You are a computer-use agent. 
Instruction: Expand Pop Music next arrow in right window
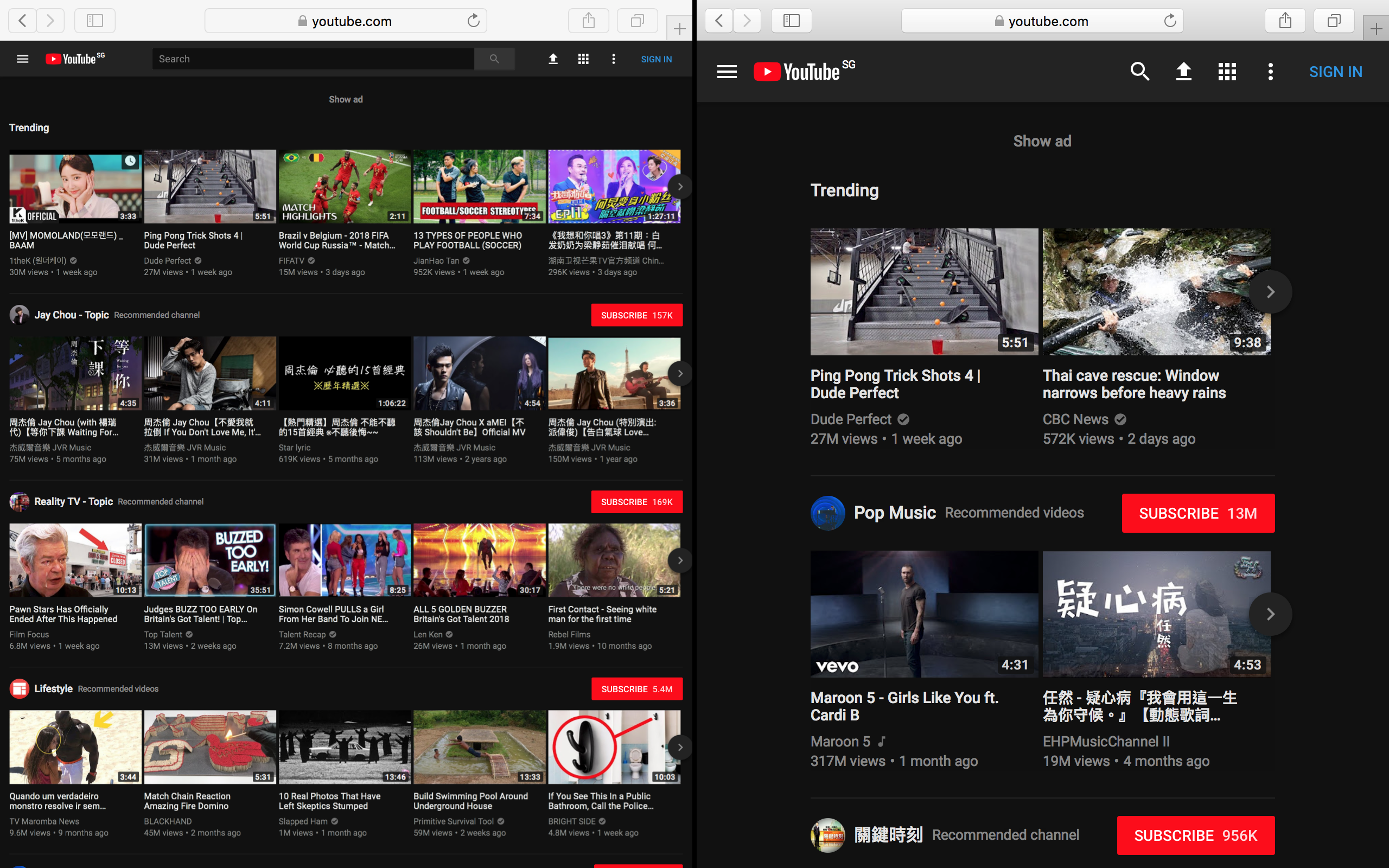pyautogui.click(x=1270, y=614)
